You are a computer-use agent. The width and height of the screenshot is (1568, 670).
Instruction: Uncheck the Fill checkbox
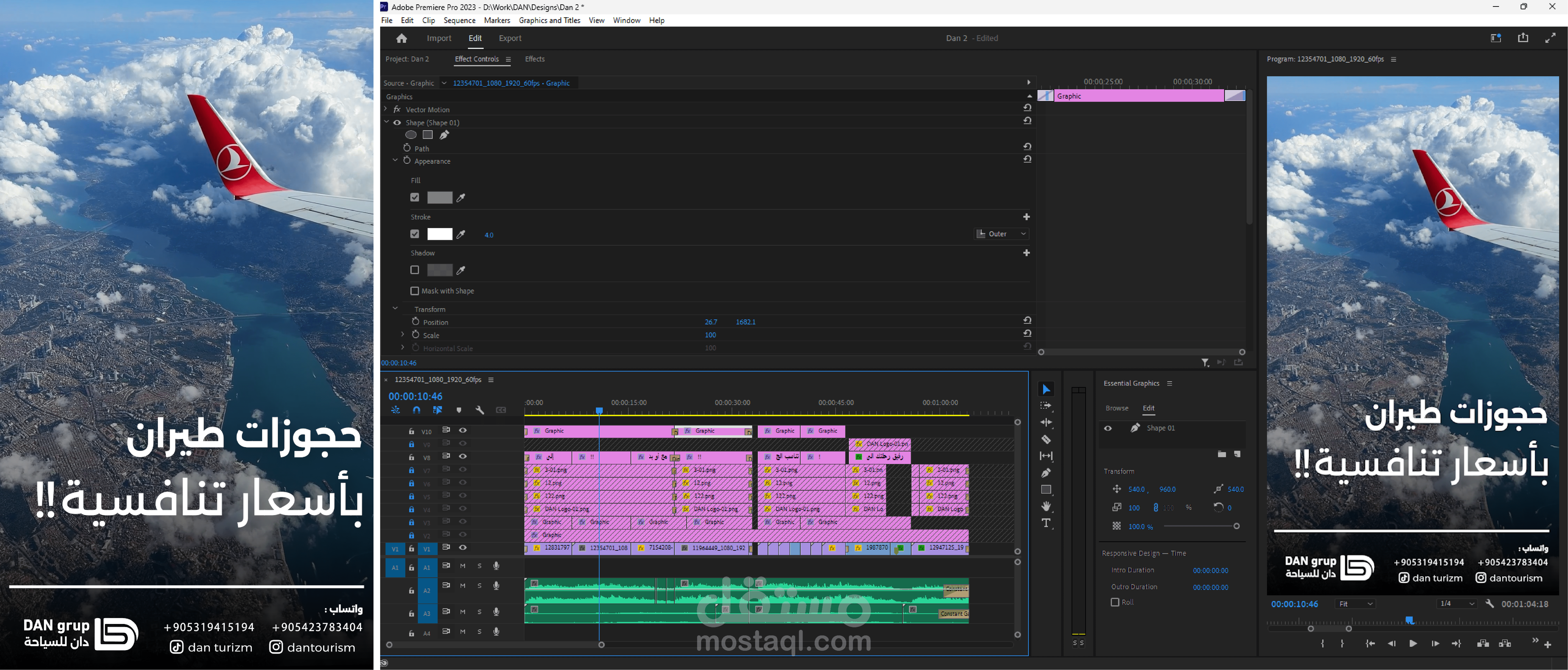pos(414,197)
